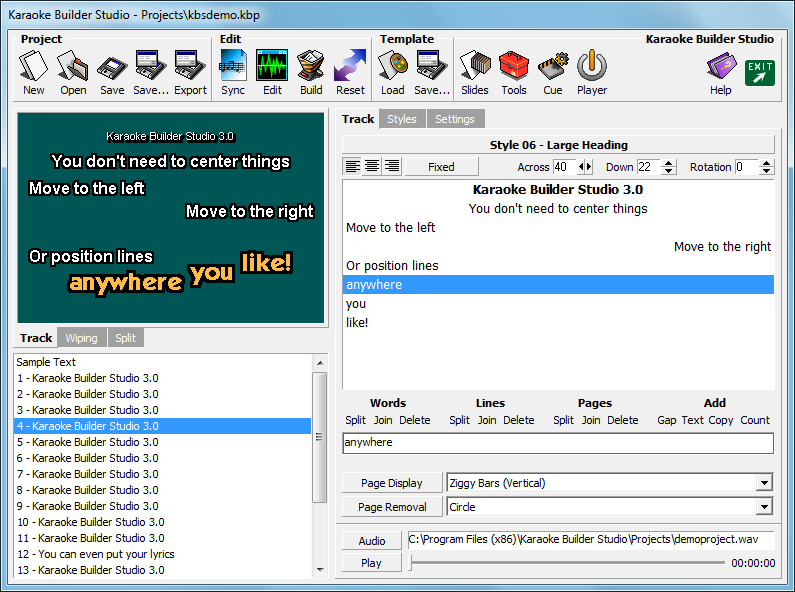Click Lines Join

click(x=487, y=420)
